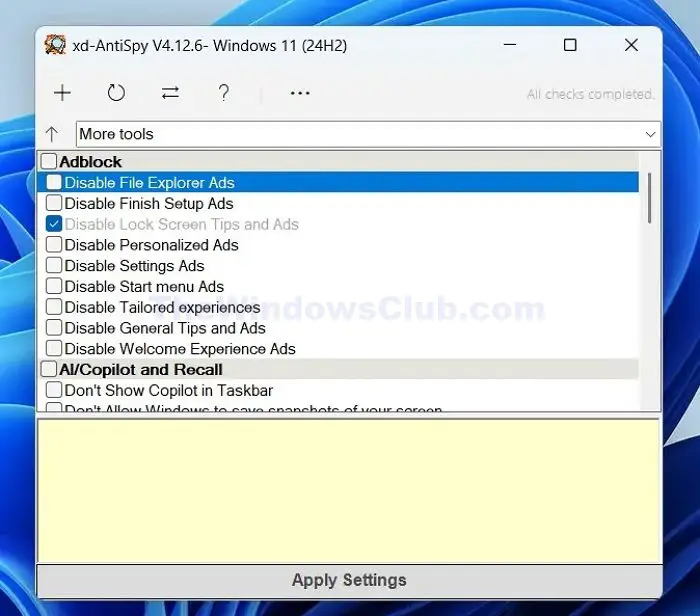The width and height of the screenshot is (700, 616).
Task: Click the settings list vertical scrollbar
Action: pos(650,198)
